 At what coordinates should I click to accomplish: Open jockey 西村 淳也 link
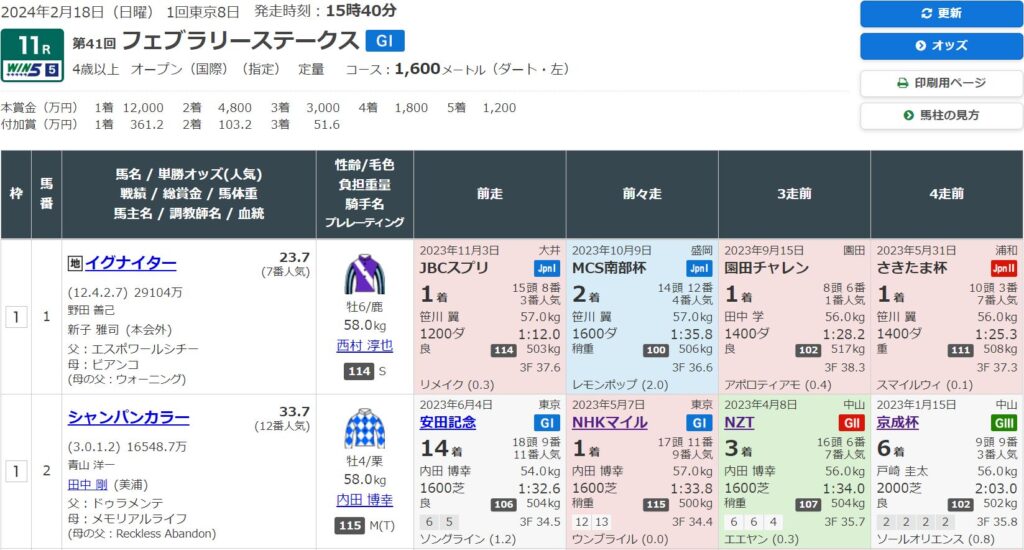point(364,346)
